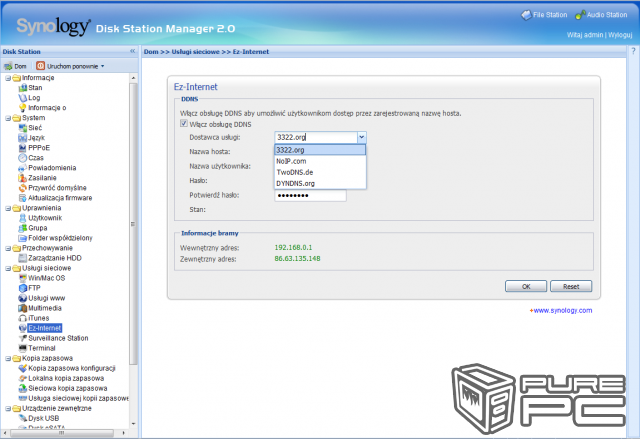
Task: Click the Potwierdź hasło password field
Action: 310,195
